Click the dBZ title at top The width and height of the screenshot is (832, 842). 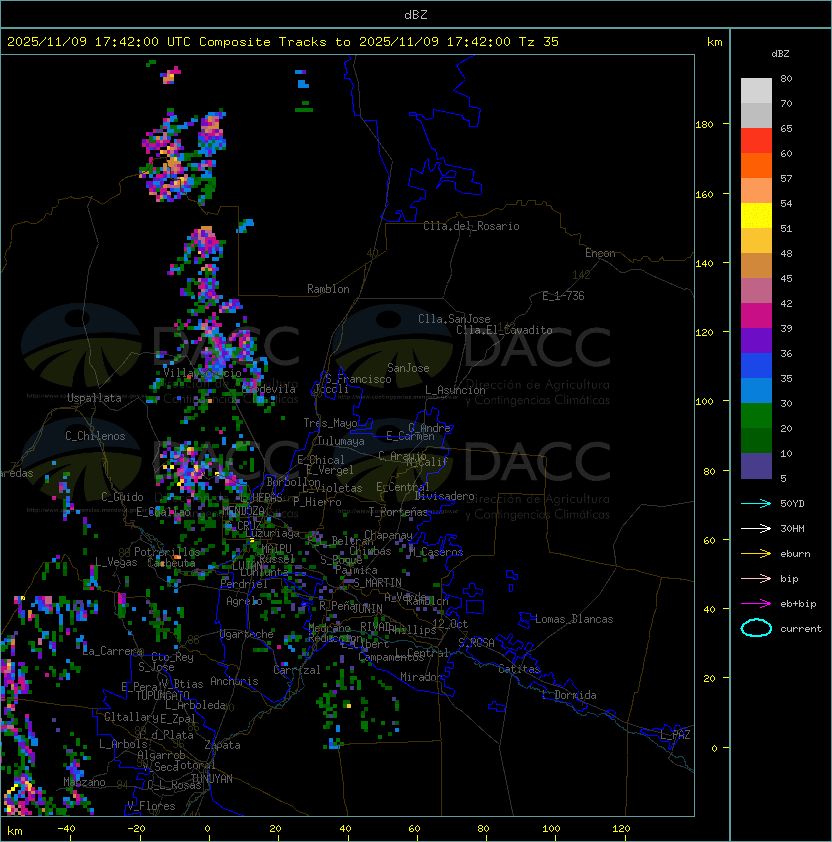[x=416, y=14]
